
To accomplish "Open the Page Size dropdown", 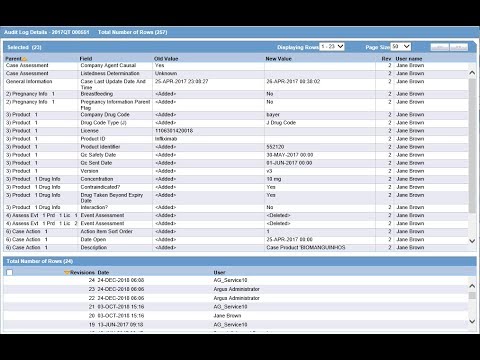I will click(401, 47).
